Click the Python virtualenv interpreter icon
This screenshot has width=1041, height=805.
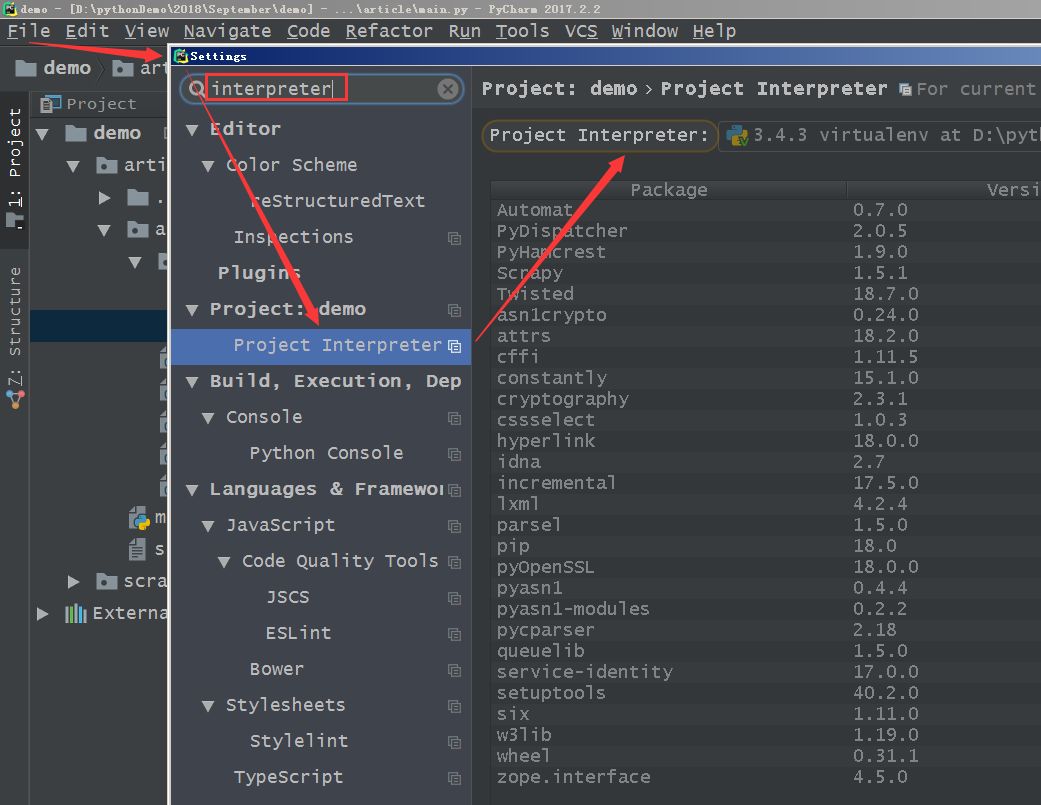[736, 135]
